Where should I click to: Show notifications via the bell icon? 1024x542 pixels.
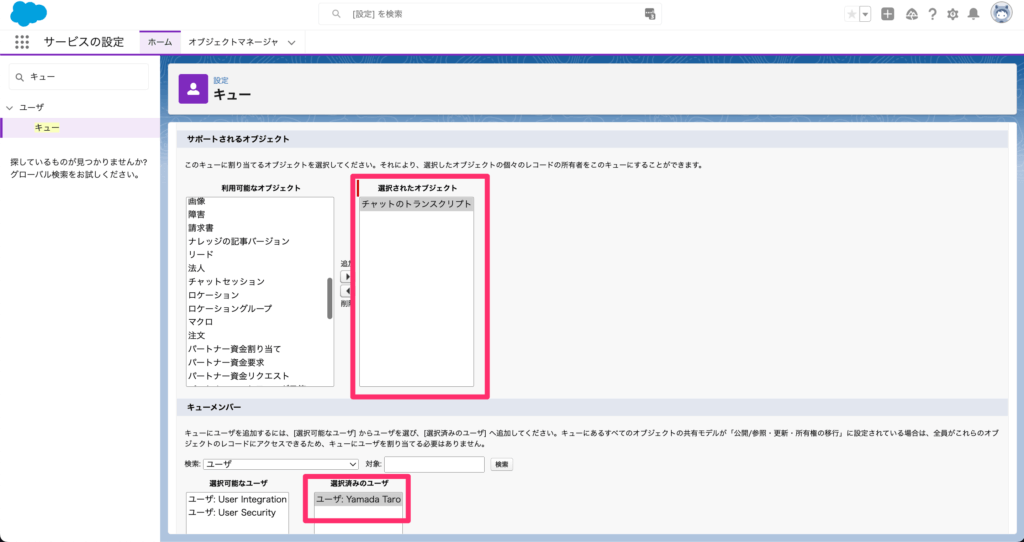click(973, 14)
